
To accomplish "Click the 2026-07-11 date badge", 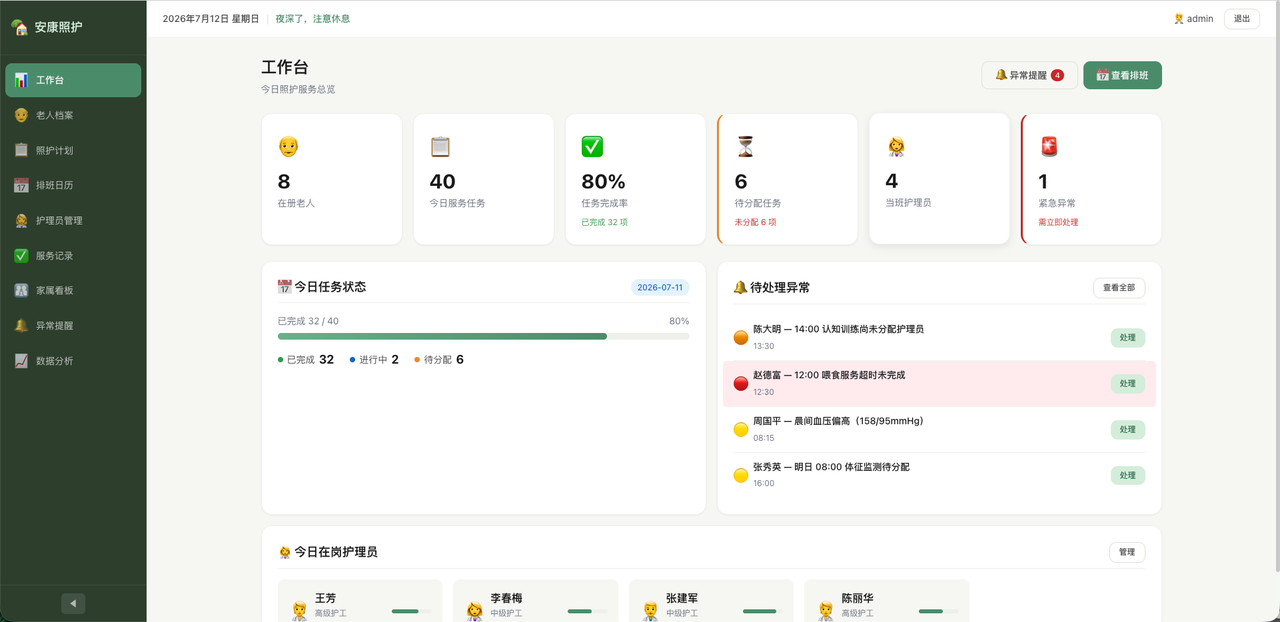I will coord(660,287).
